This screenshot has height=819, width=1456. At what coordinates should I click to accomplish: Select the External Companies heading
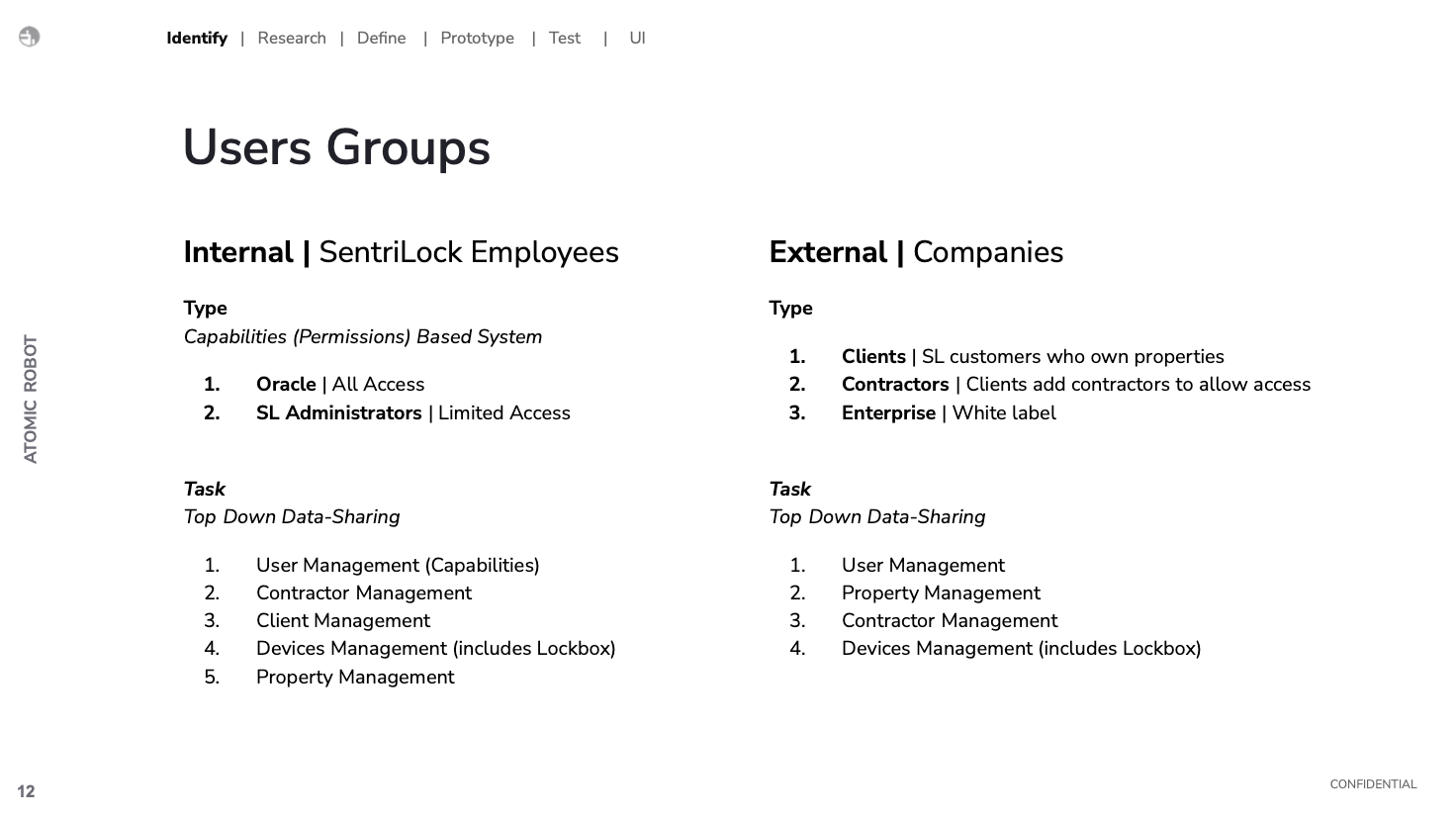click(916, 252)
